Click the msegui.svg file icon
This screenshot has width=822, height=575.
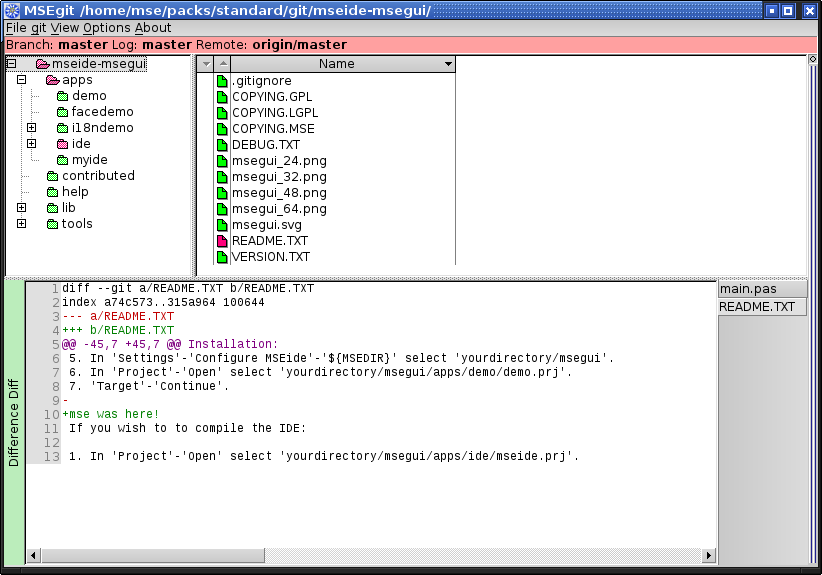coord(222,225)
